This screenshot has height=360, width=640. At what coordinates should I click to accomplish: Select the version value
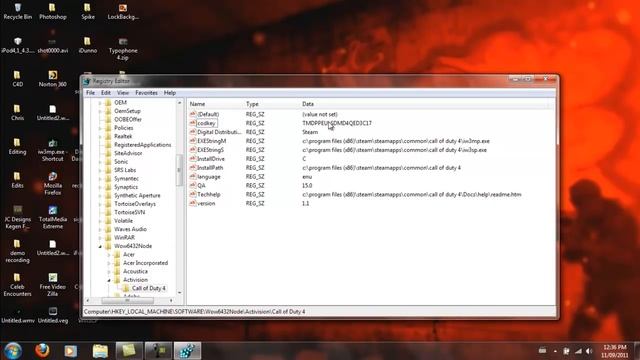tap(206, 203)
